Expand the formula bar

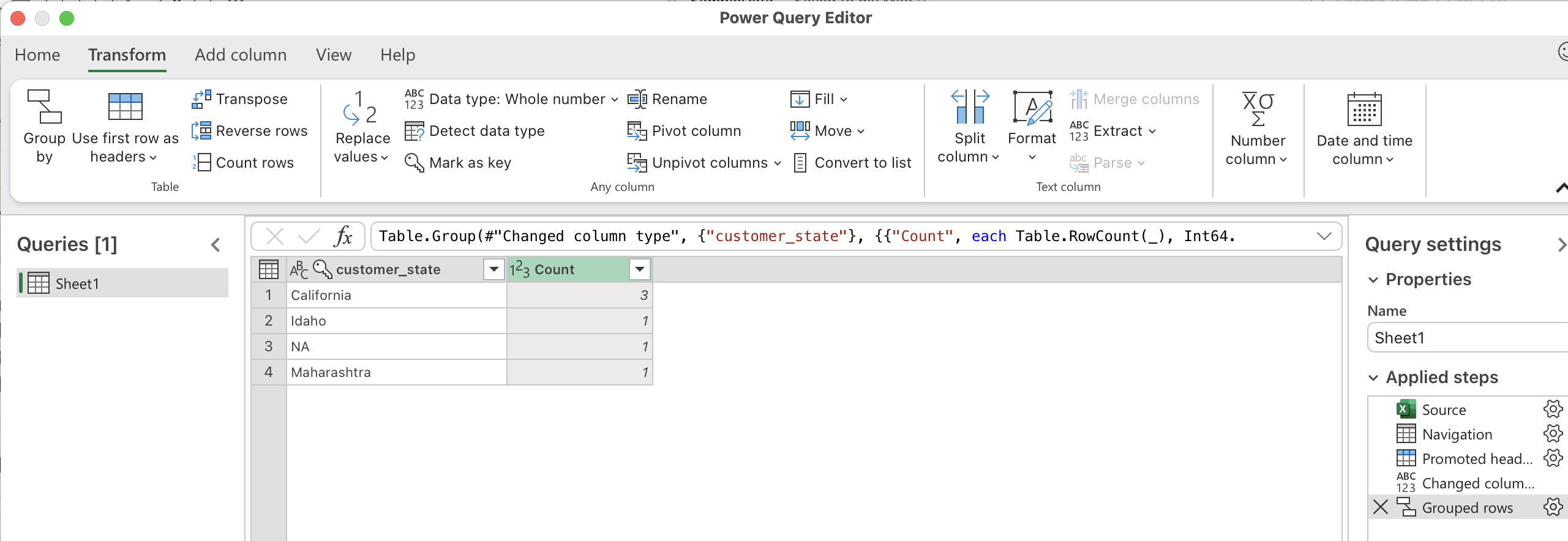point(1324,236)
